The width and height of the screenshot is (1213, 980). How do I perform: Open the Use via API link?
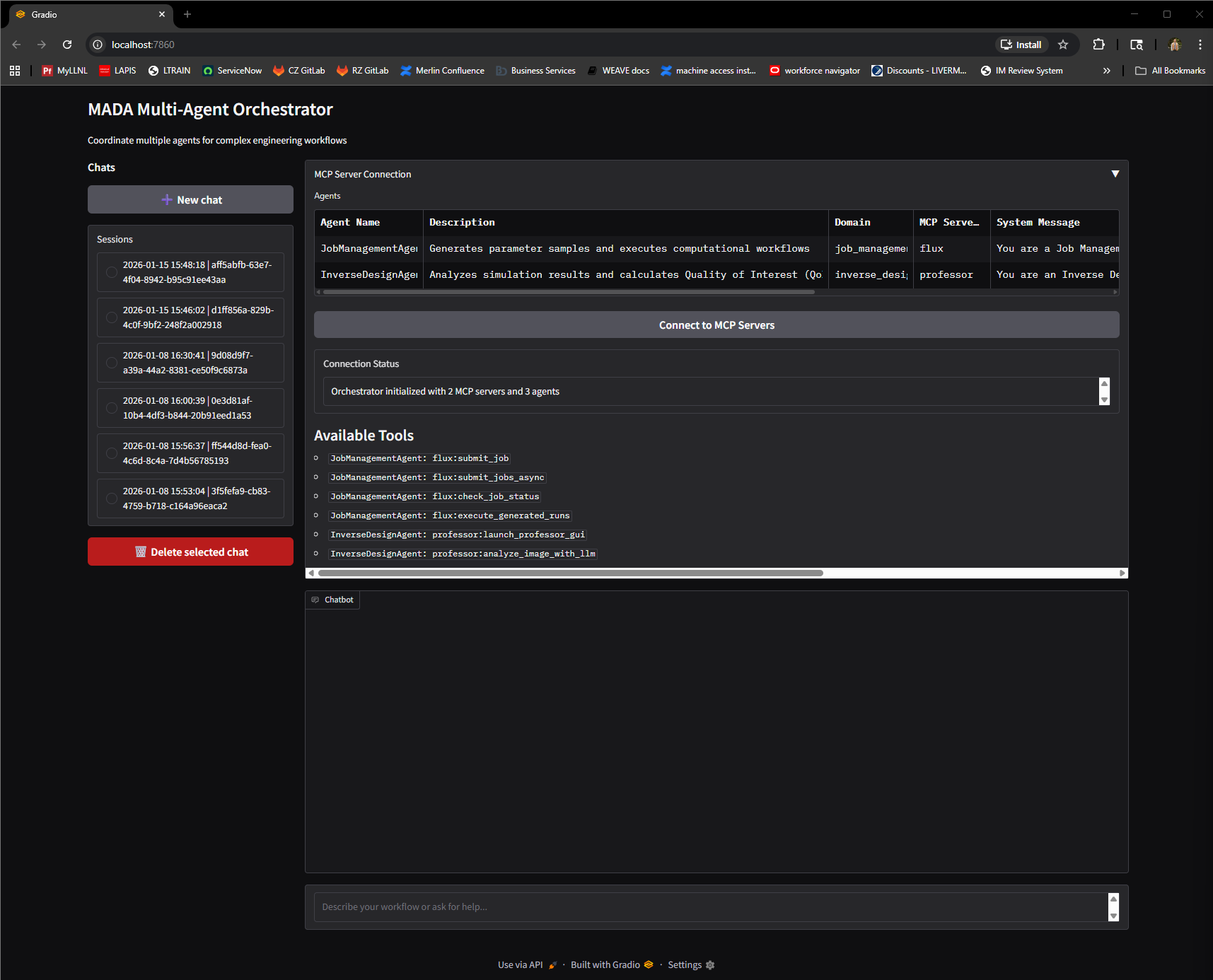coord(528,965)
